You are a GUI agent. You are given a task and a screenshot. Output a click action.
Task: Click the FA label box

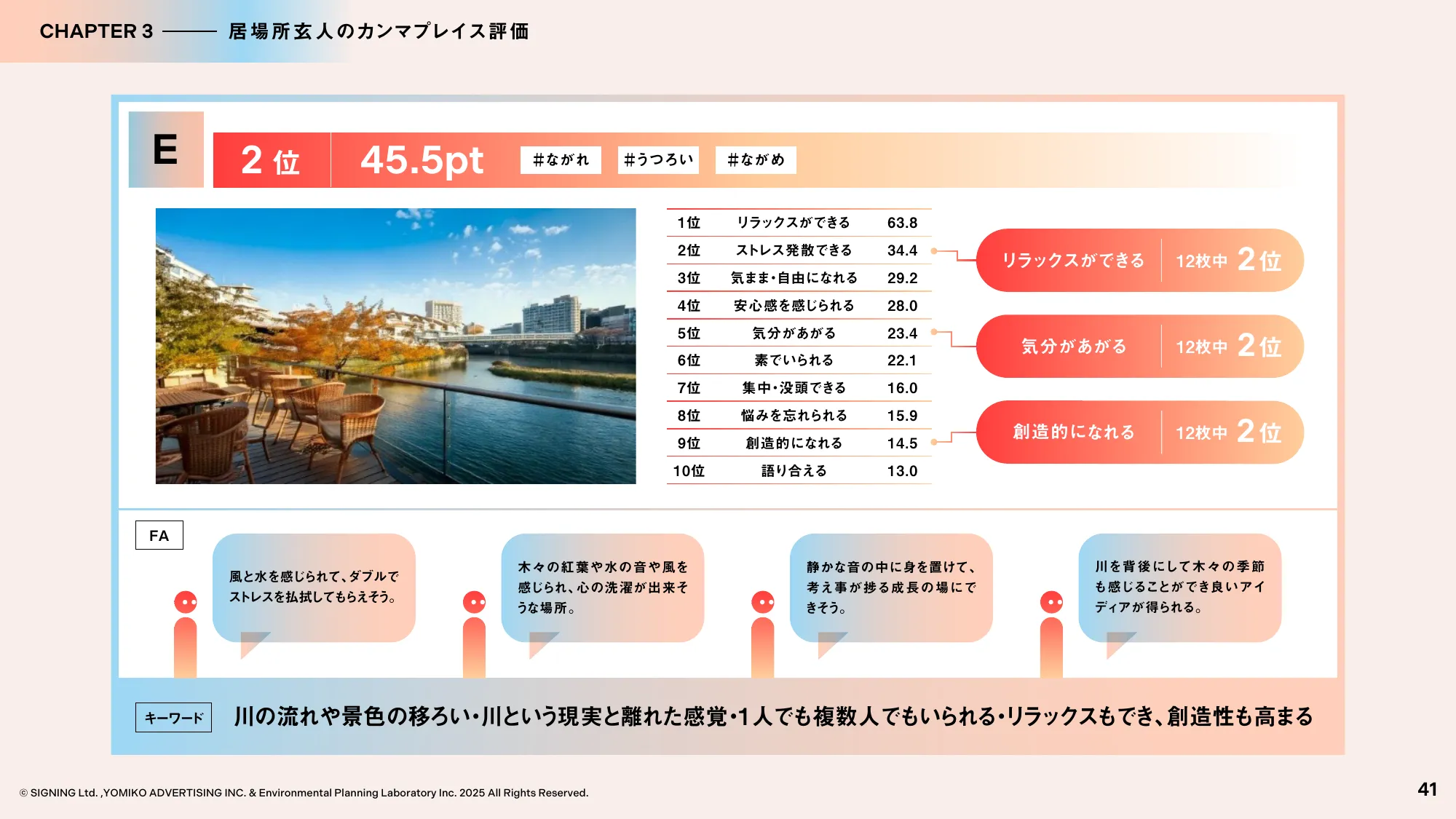[159, 535]
